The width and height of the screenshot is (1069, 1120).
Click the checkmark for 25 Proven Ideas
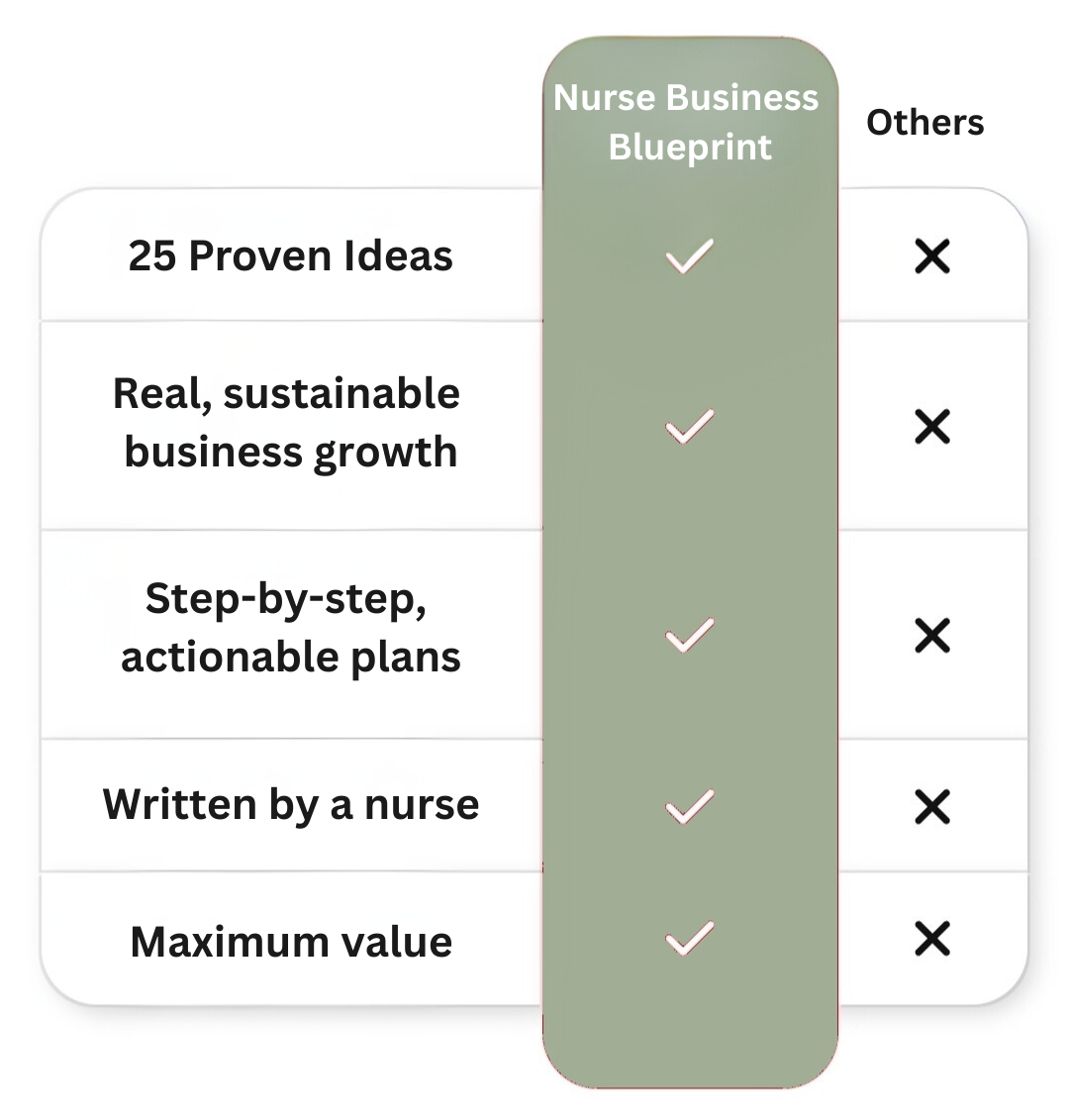[x=689, y=255]
